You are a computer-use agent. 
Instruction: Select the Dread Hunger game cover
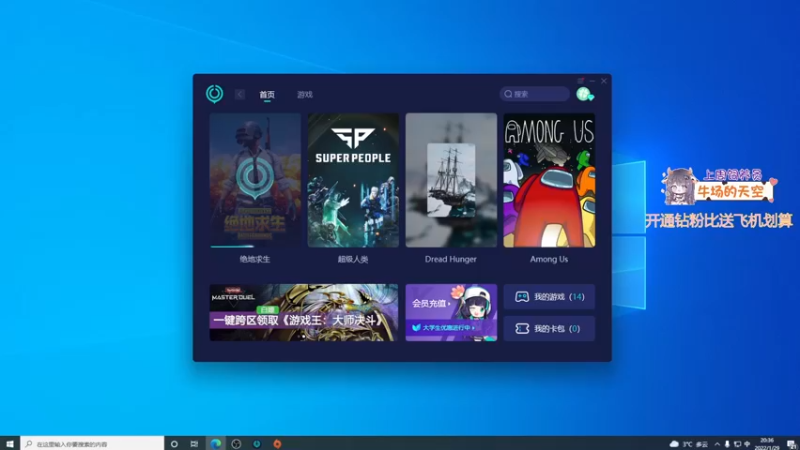tap(451, 180)
